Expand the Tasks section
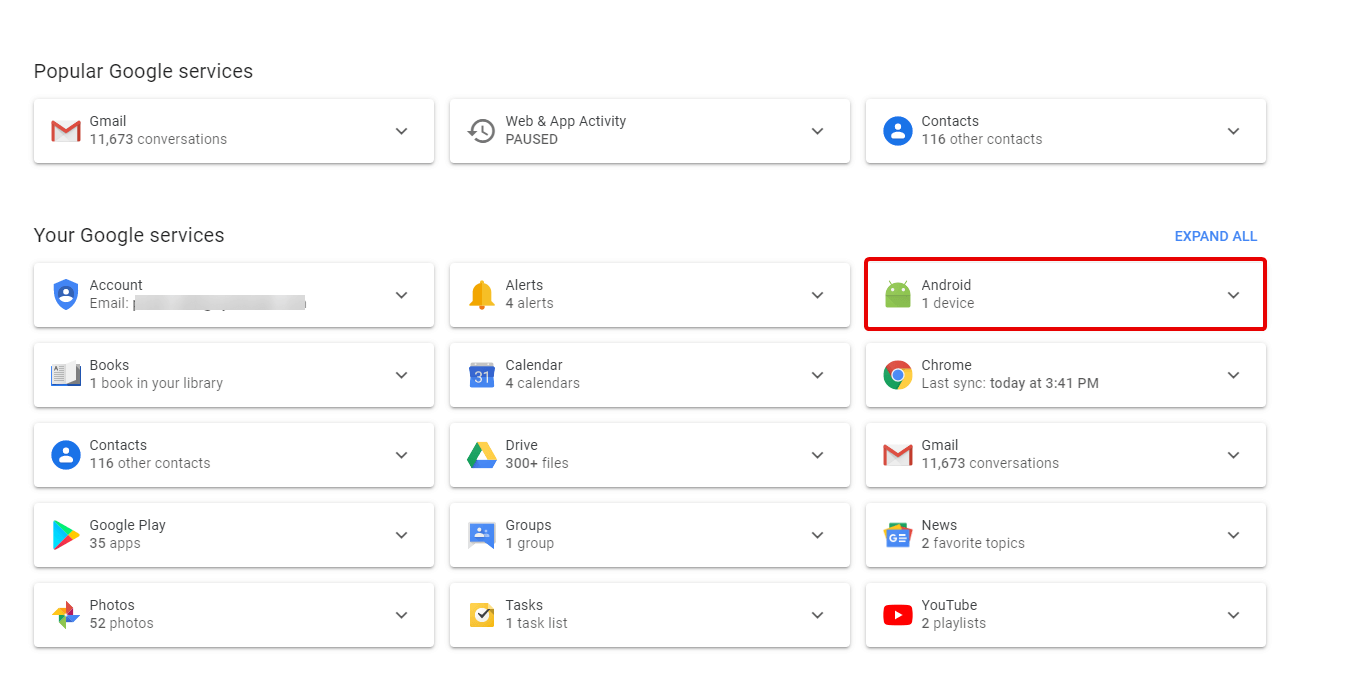 point(817,614)
